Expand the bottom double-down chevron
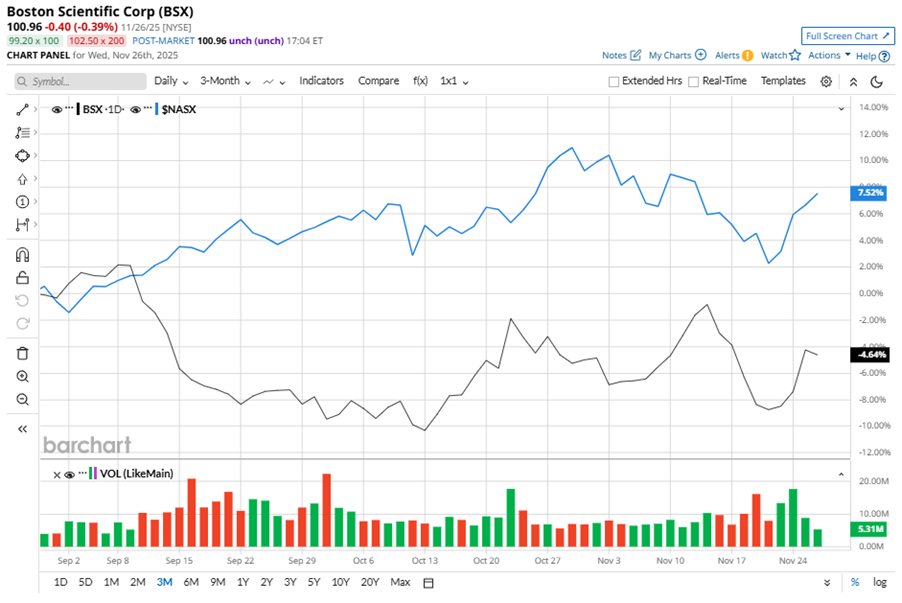 827,583
